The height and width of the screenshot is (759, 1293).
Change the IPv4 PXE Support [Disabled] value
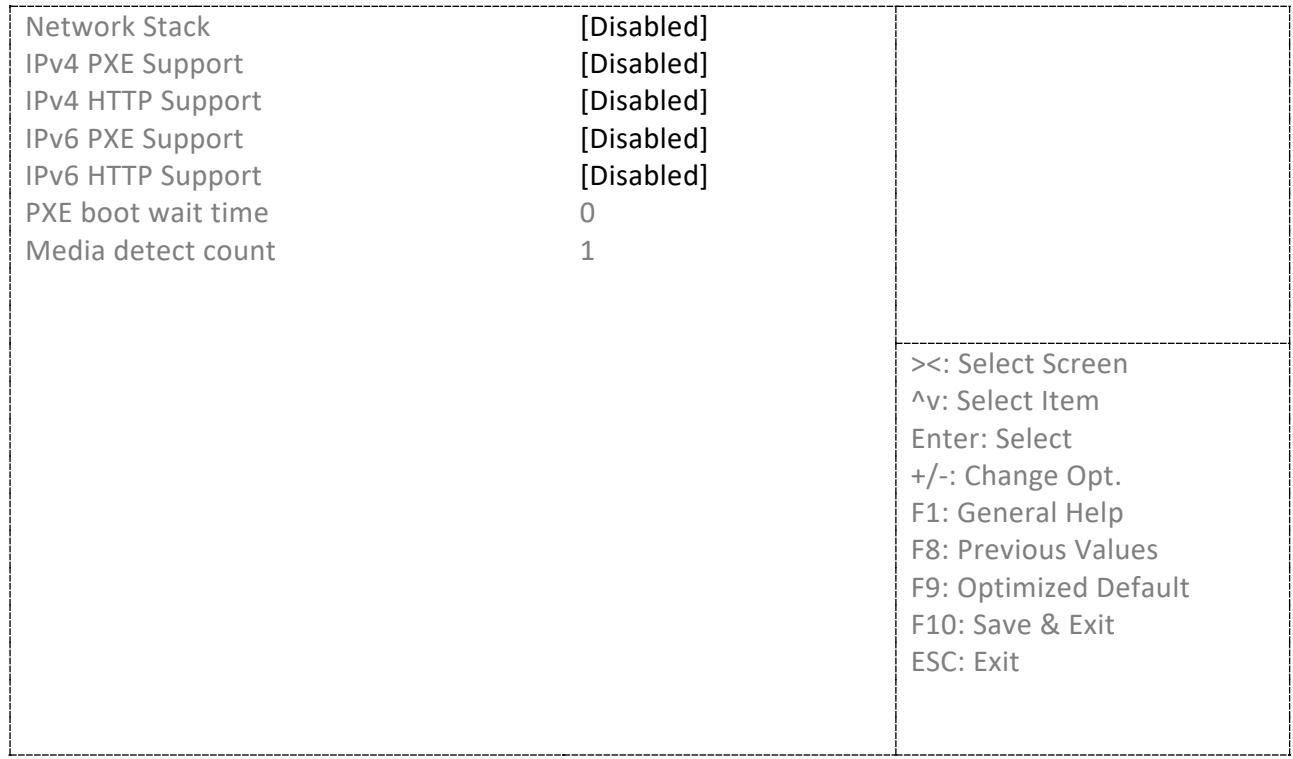(644, 63)
